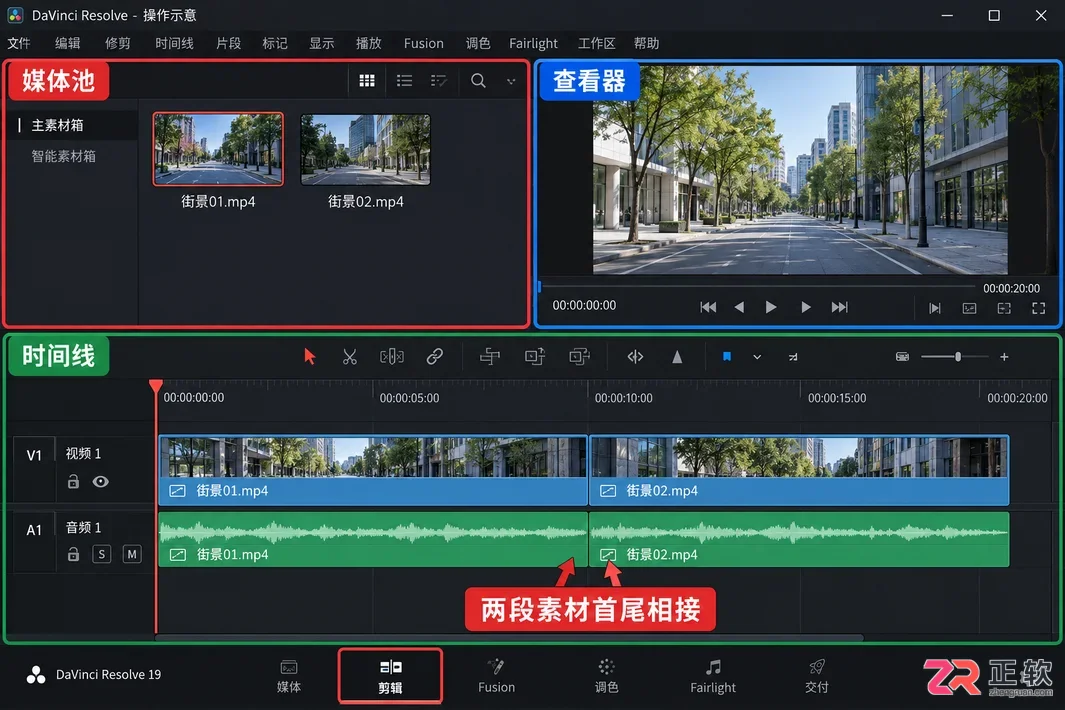This screenshot has width=1065, height=710.
Task: Select the arrow selection tool in timeline
Action: pyautogui.click(x=310, y=357)
